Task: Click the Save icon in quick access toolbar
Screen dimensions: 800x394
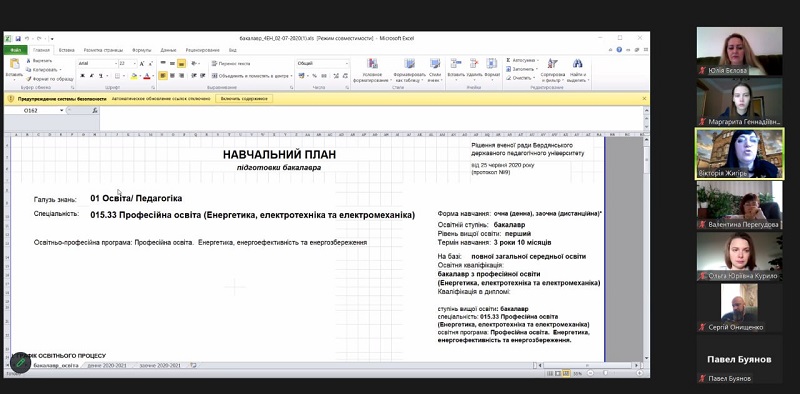Action: [x=18, y=38]
